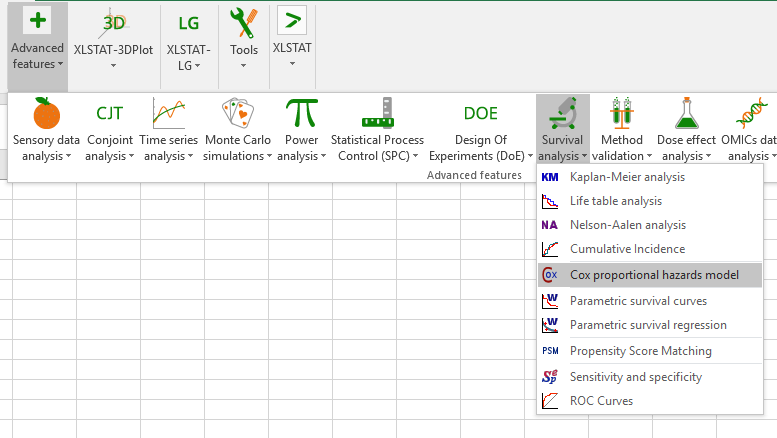This screenshot has width=777, height=438.
Task: Click the NA Nelson-Aalen icon
Action: [550, 225]
